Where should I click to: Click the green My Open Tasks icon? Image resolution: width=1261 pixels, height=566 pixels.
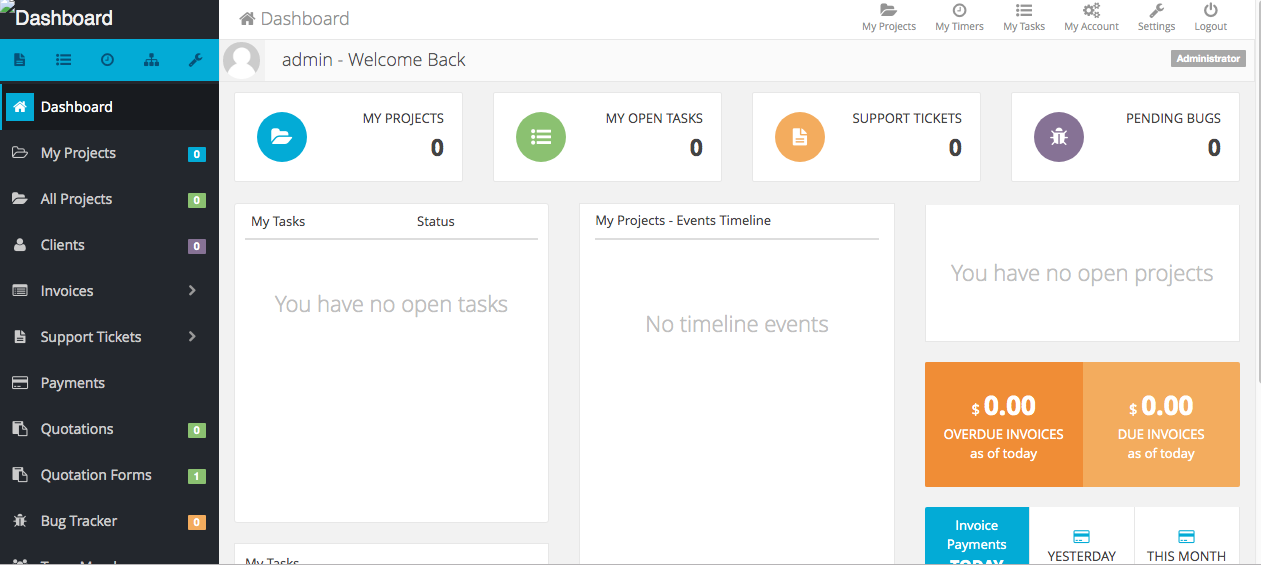click(541, 138)
